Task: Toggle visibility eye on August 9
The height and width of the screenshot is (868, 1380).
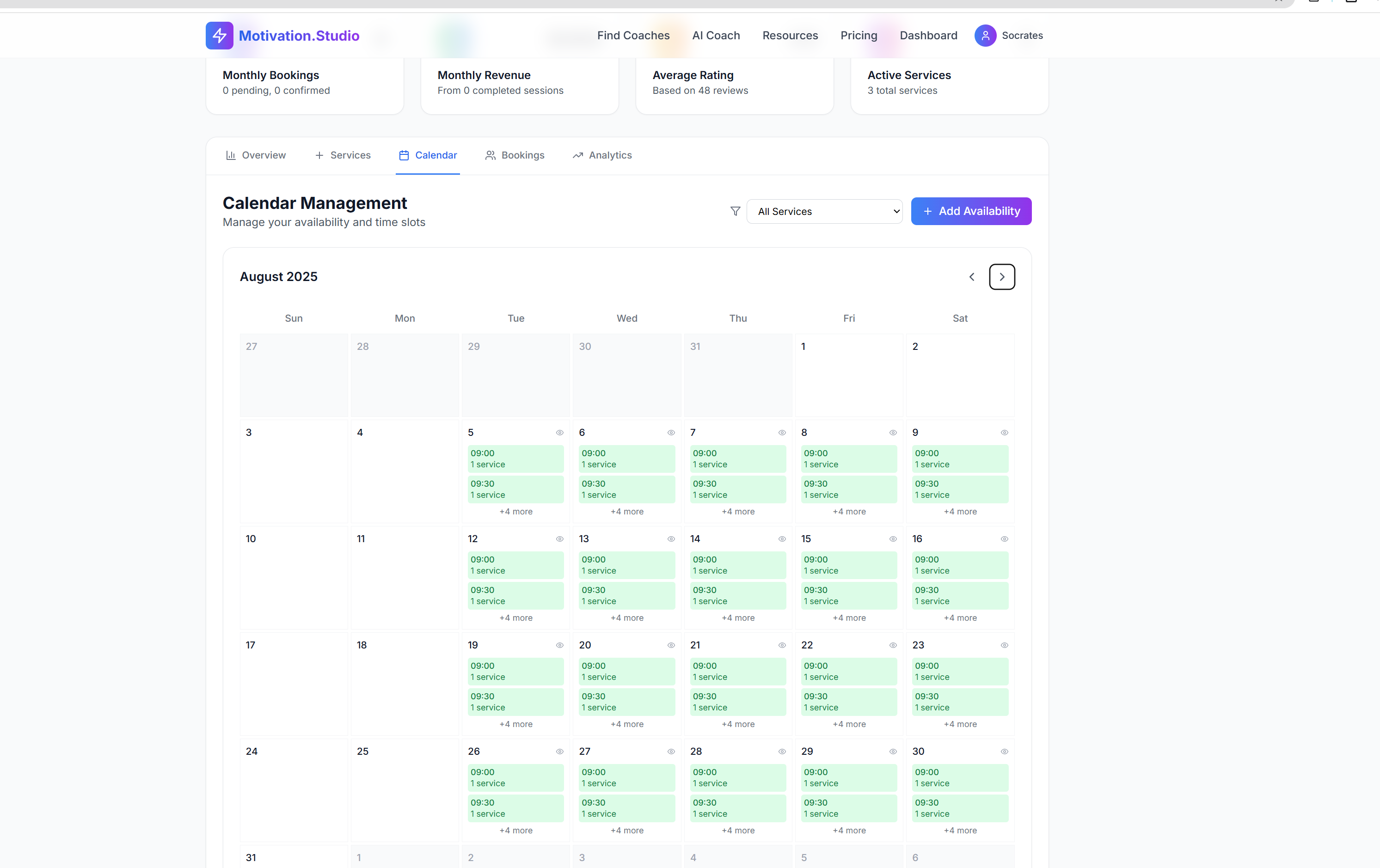Action: point(1004,433)
